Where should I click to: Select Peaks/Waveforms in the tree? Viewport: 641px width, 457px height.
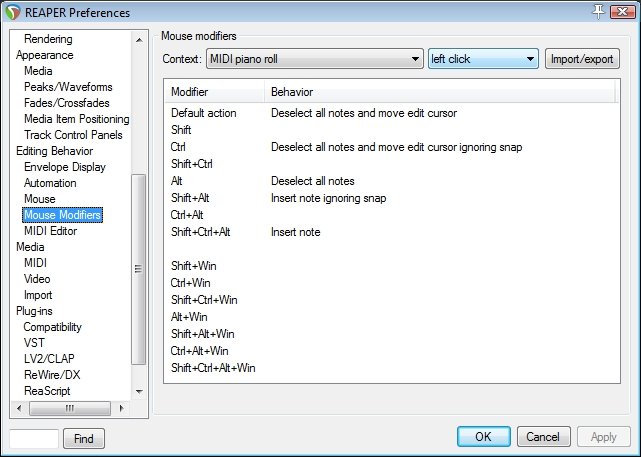(68, 87)
